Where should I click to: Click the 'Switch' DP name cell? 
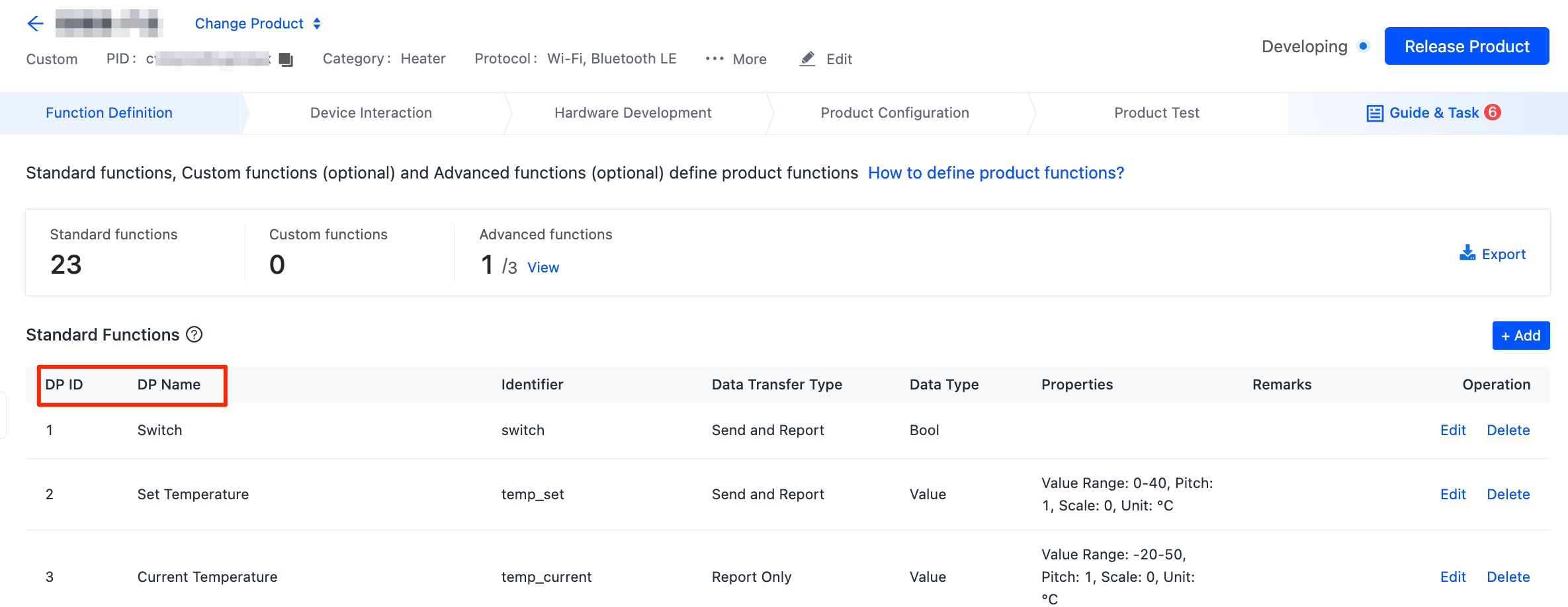click(x=159, y=430)
